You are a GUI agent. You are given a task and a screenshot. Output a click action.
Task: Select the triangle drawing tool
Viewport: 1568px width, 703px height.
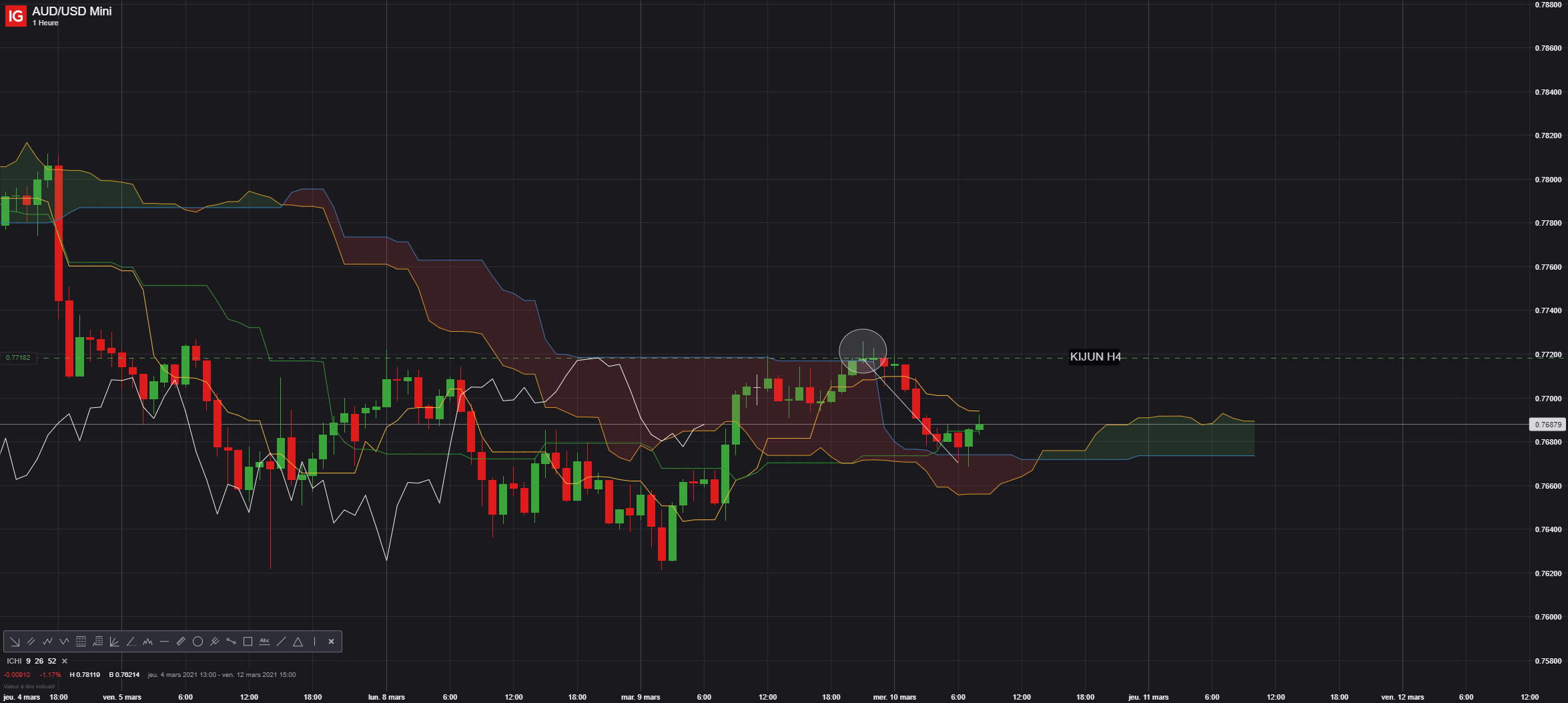coord(298,642)
